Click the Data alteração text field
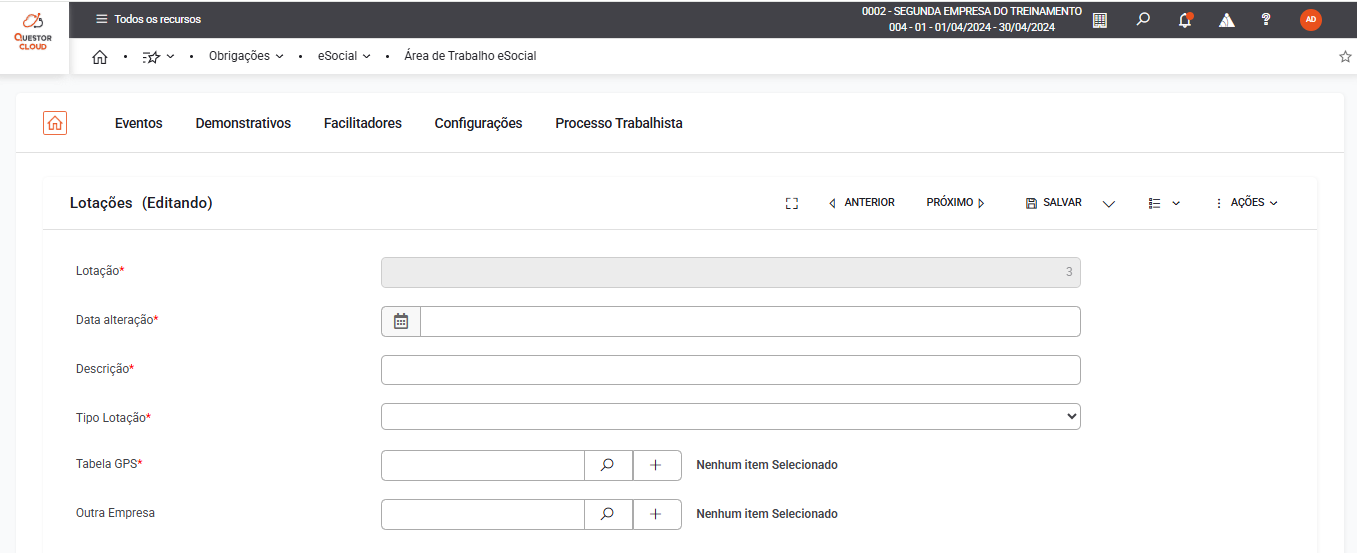This screenshot has width=1357, height=553. 750,321
